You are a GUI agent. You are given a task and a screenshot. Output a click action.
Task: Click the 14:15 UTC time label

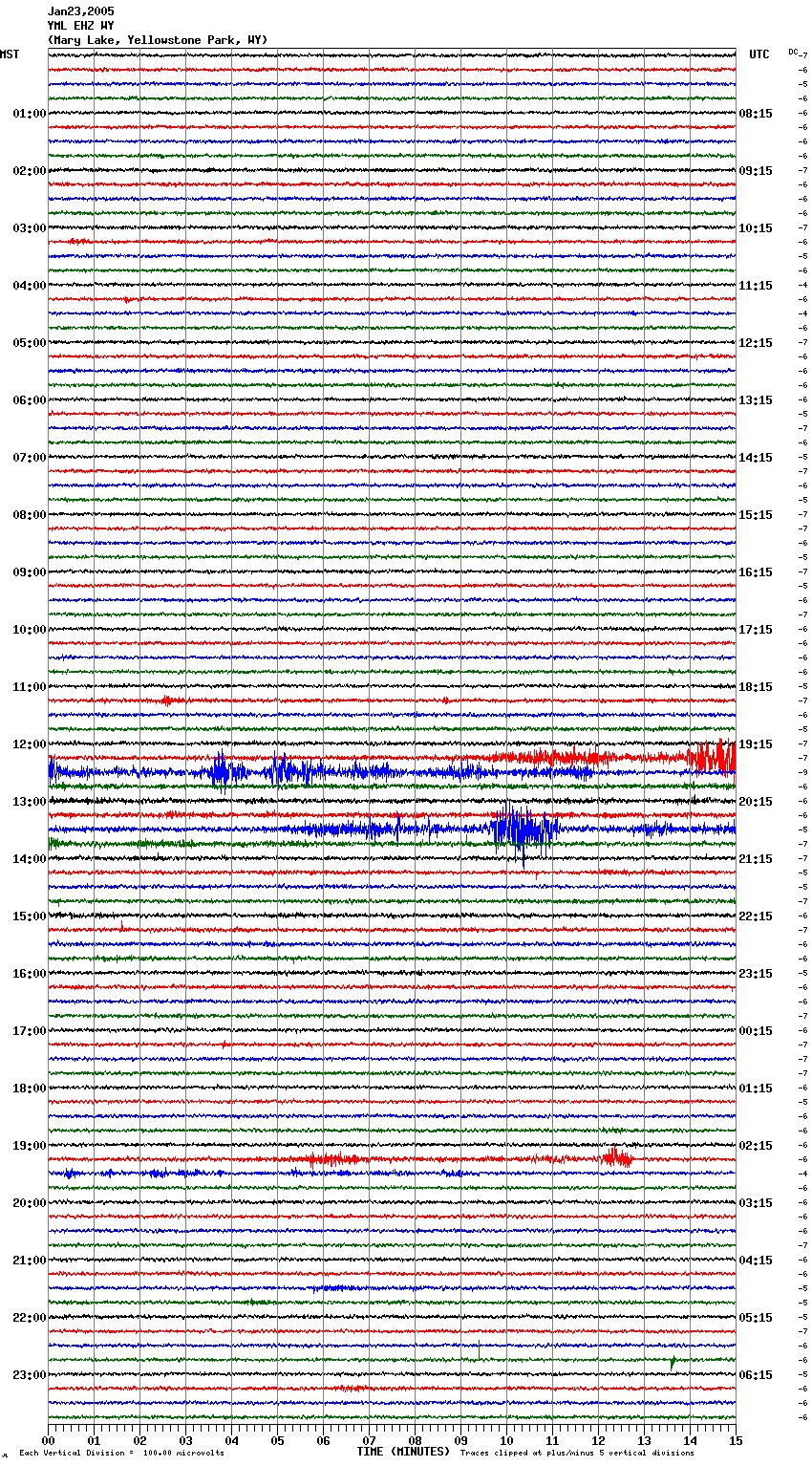tap(756, 458)
